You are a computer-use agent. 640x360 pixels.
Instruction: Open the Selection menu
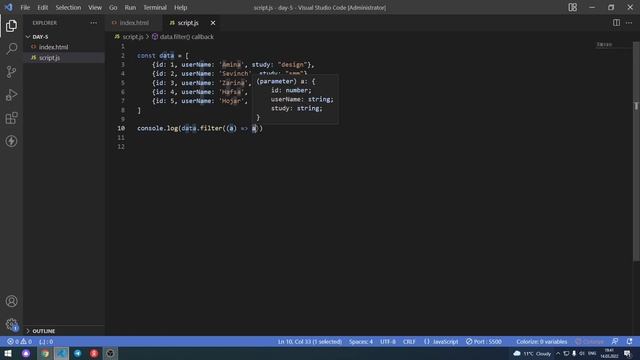(x=68, y=7)
